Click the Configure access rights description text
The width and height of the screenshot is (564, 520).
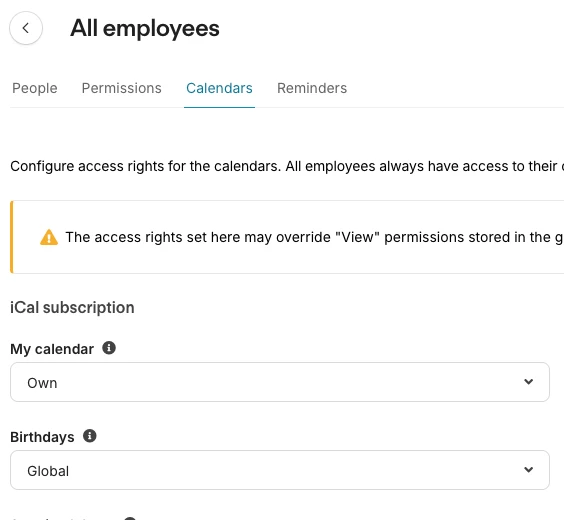[287, 166]
